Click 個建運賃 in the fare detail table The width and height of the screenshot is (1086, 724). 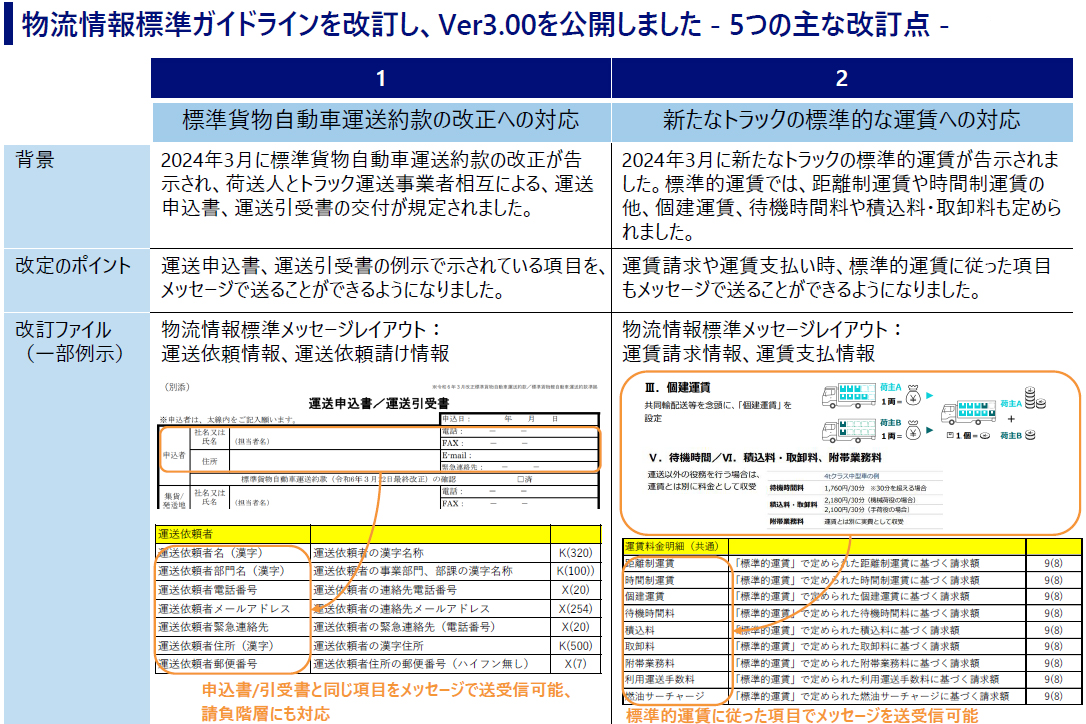pyautogui.click(x=645, y=597)
